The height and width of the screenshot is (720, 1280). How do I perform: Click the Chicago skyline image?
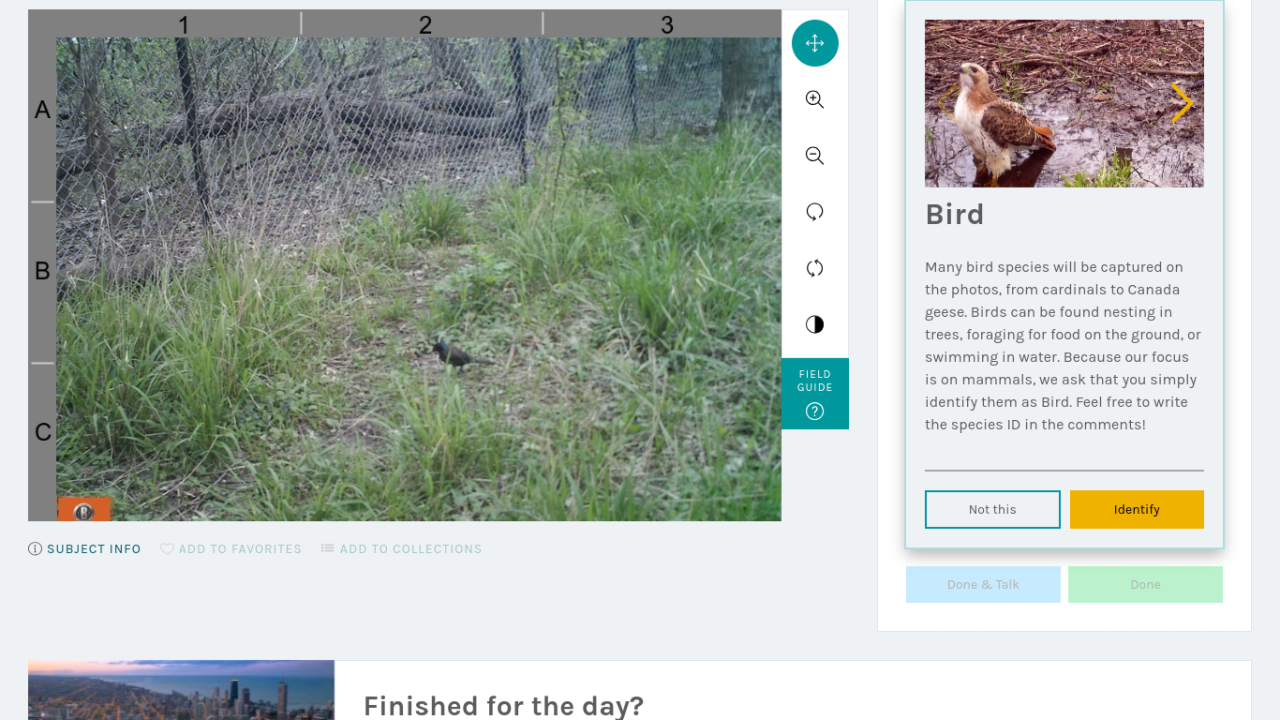[x=181, y=690]
